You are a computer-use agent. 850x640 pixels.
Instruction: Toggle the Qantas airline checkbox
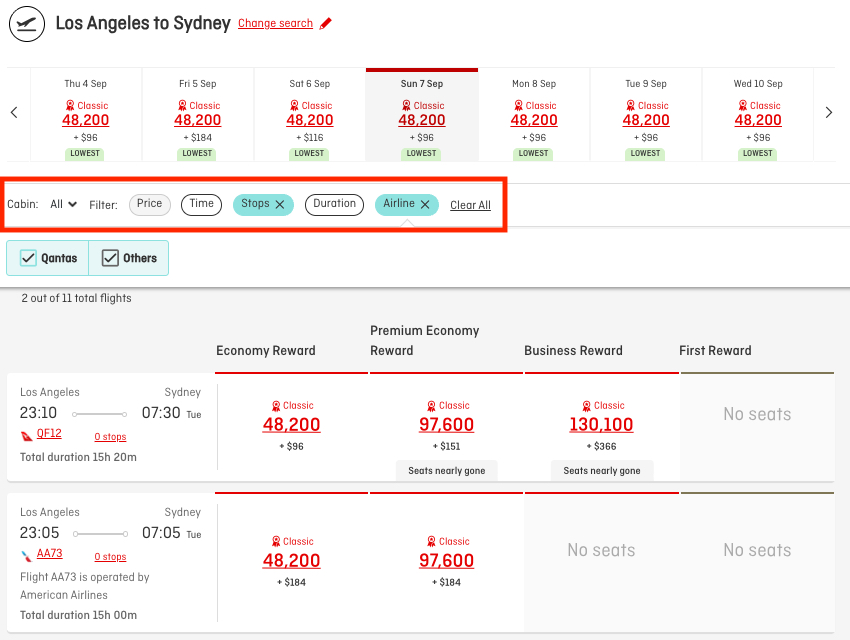(28, 258)
